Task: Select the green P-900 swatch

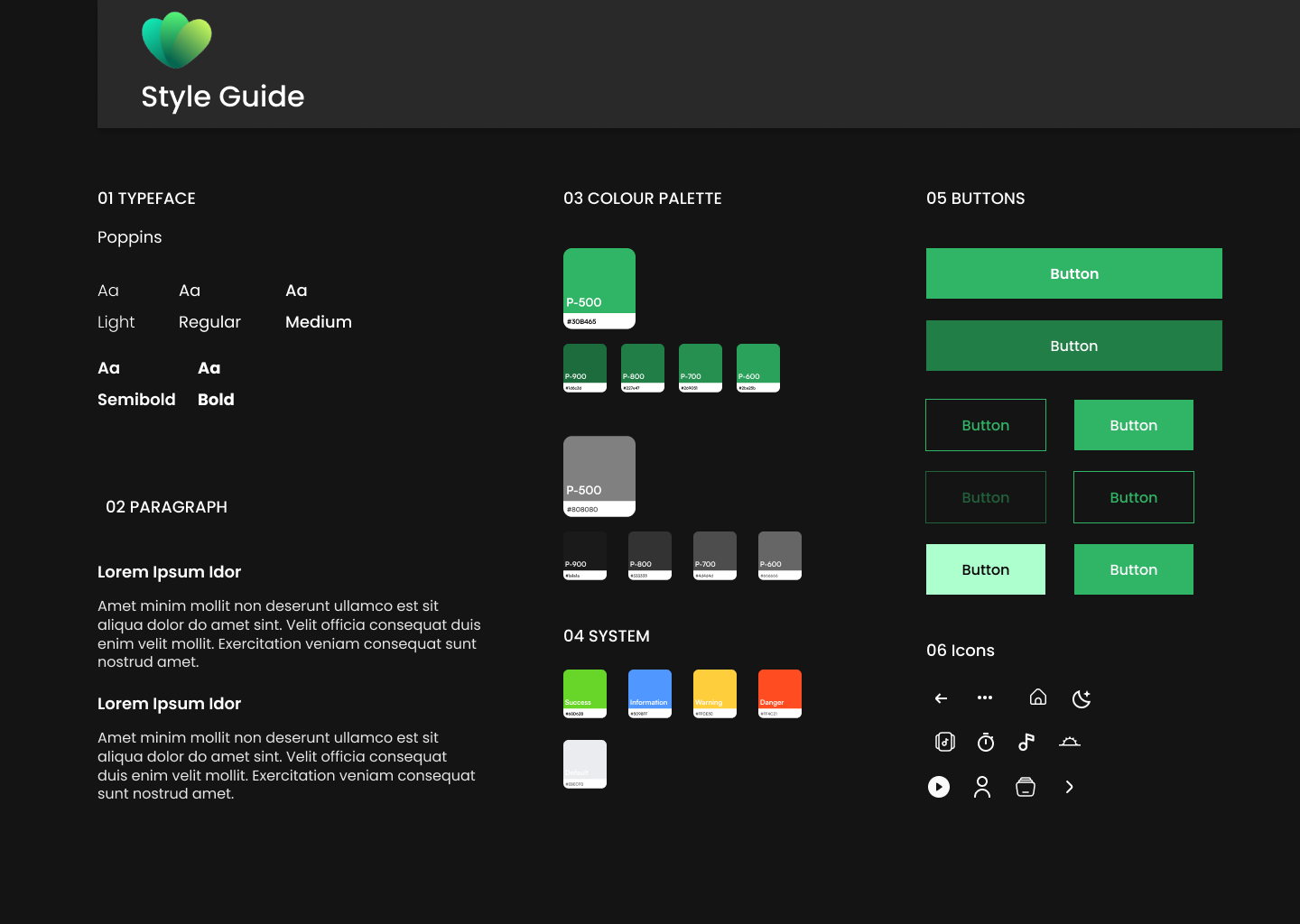Action: click(x=585, y=368)
